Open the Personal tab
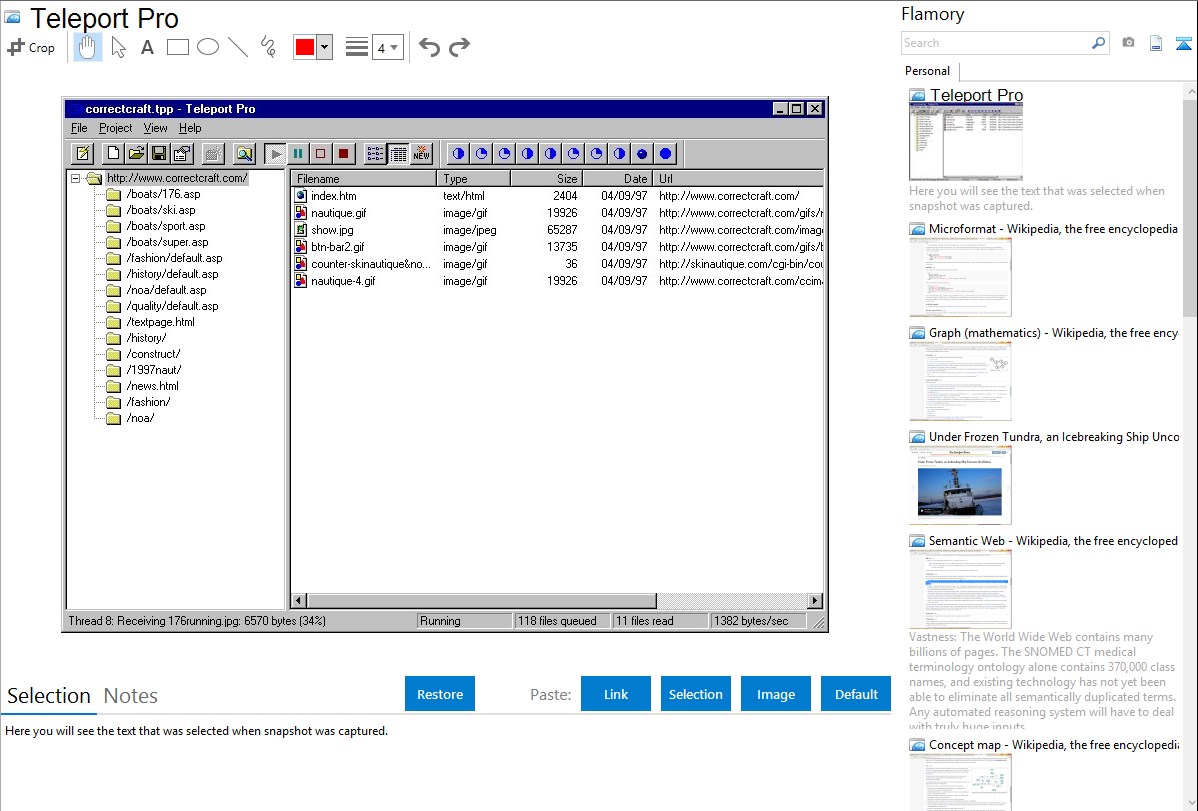1198x811 pixels. point(927,71)
